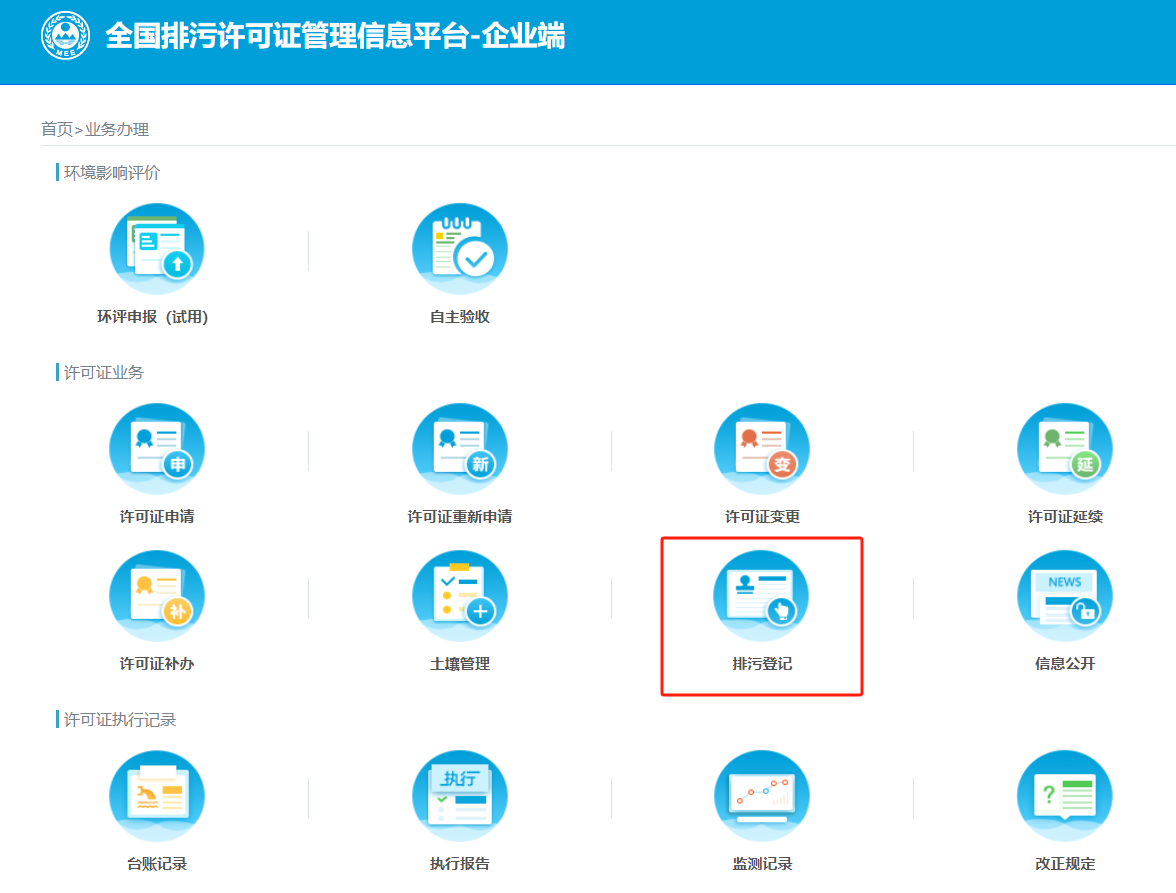Select the 许可证执行记录 section heading
Viewport: 1176px width, 893px height.
click(x=120, y=719)
